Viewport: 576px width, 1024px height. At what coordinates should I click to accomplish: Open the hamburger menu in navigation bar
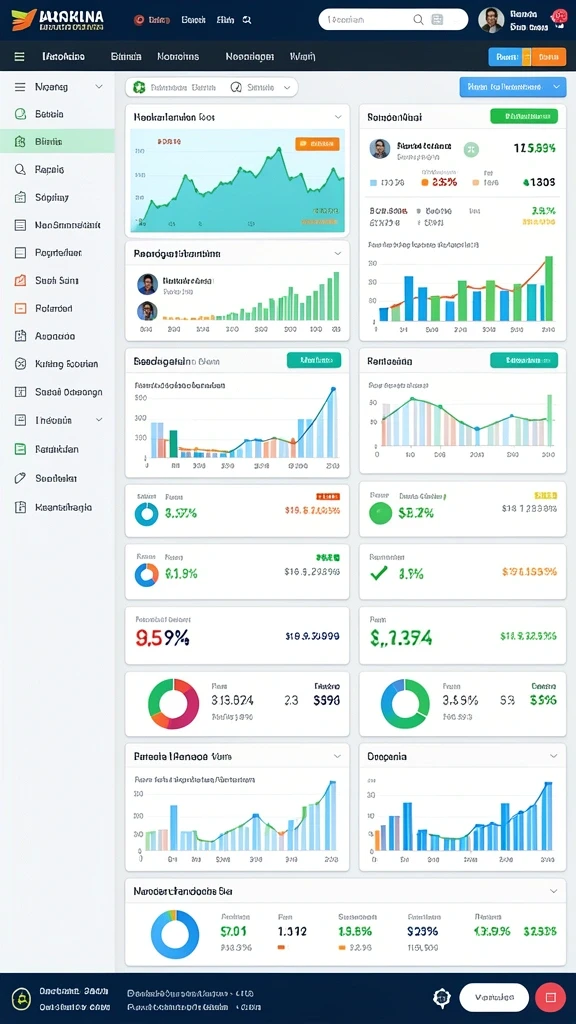[x=20, y=57]
